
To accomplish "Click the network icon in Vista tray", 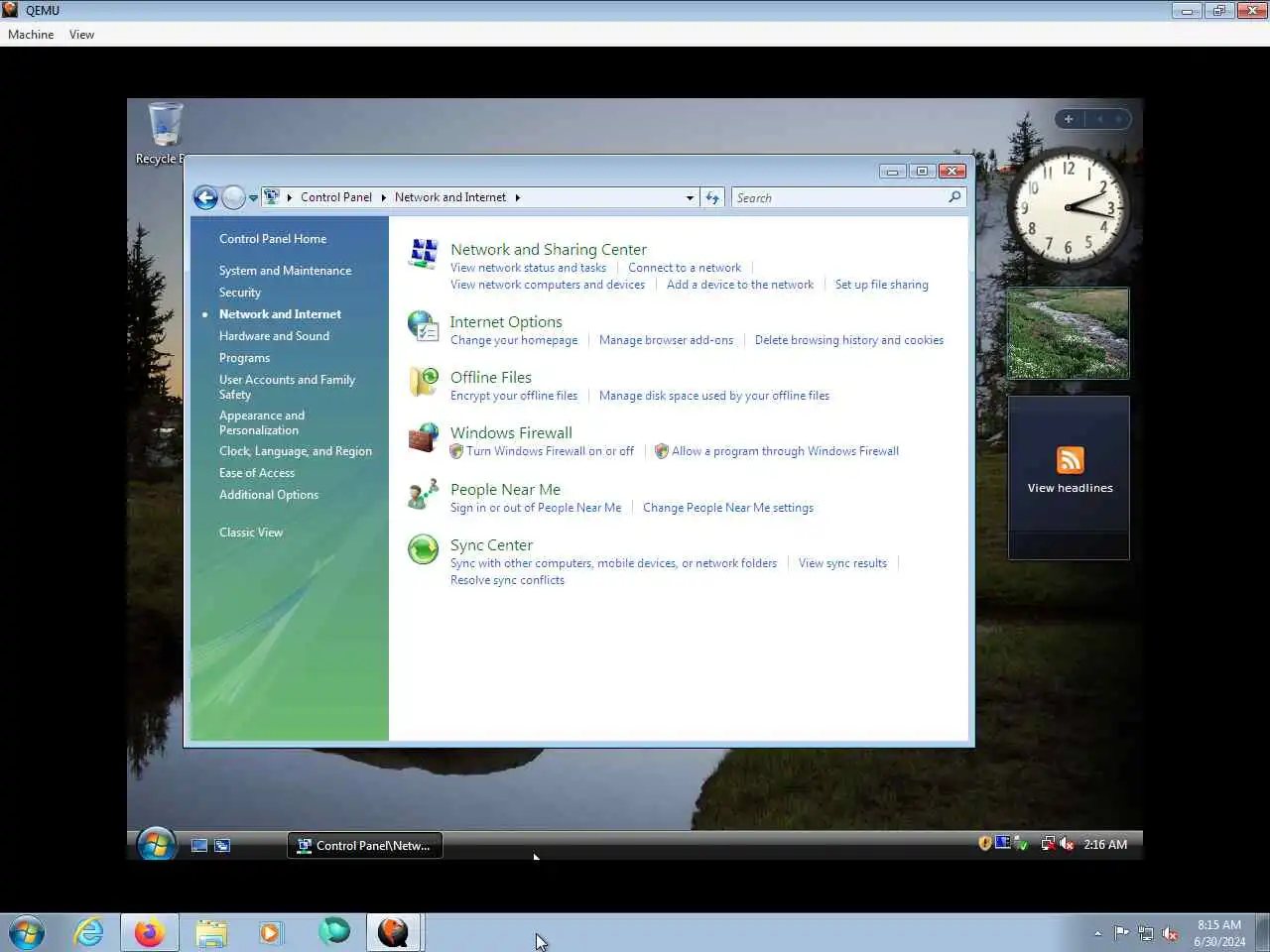I will (1048, 844).
